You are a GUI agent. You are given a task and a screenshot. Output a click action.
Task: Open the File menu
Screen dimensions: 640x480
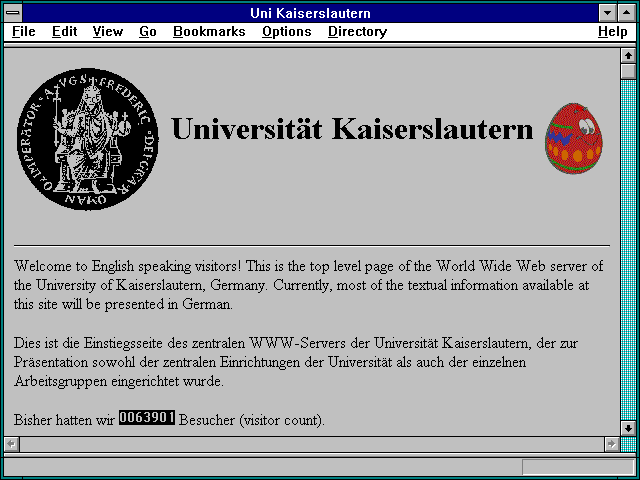point(24,32)
